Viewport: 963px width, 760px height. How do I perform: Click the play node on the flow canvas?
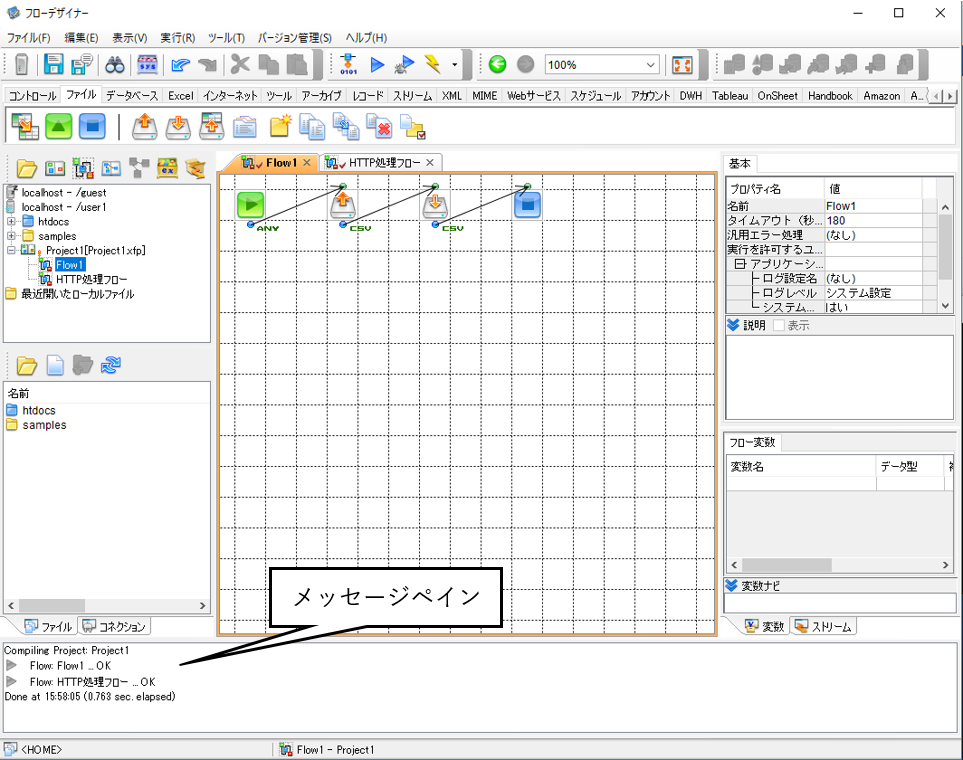tap(251, 205)
